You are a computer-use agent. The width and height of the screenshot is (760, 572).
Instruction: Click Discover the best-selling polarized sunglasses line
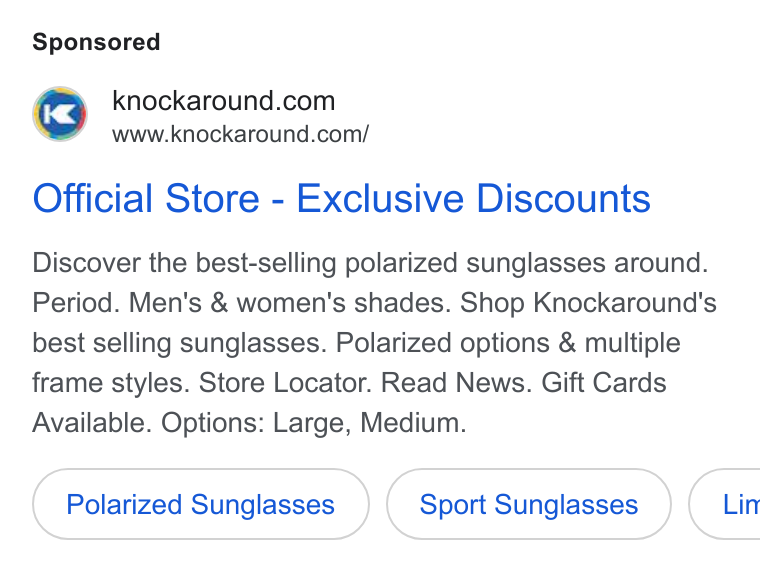pyautogui.click(x=370, y=263)
